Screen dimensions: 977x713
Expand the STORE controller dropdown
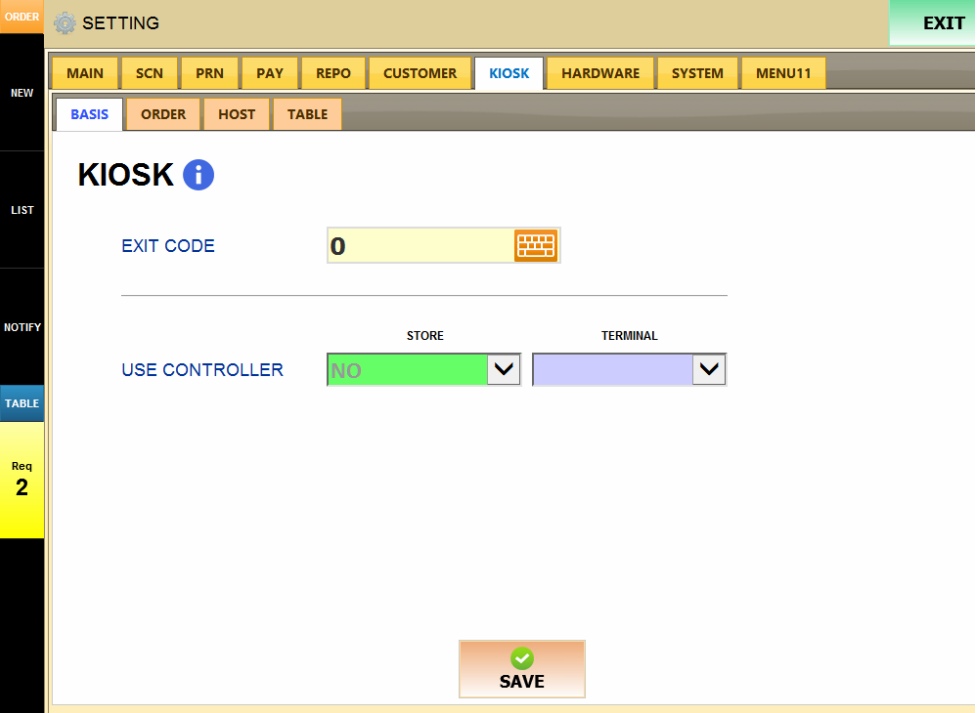503,370
